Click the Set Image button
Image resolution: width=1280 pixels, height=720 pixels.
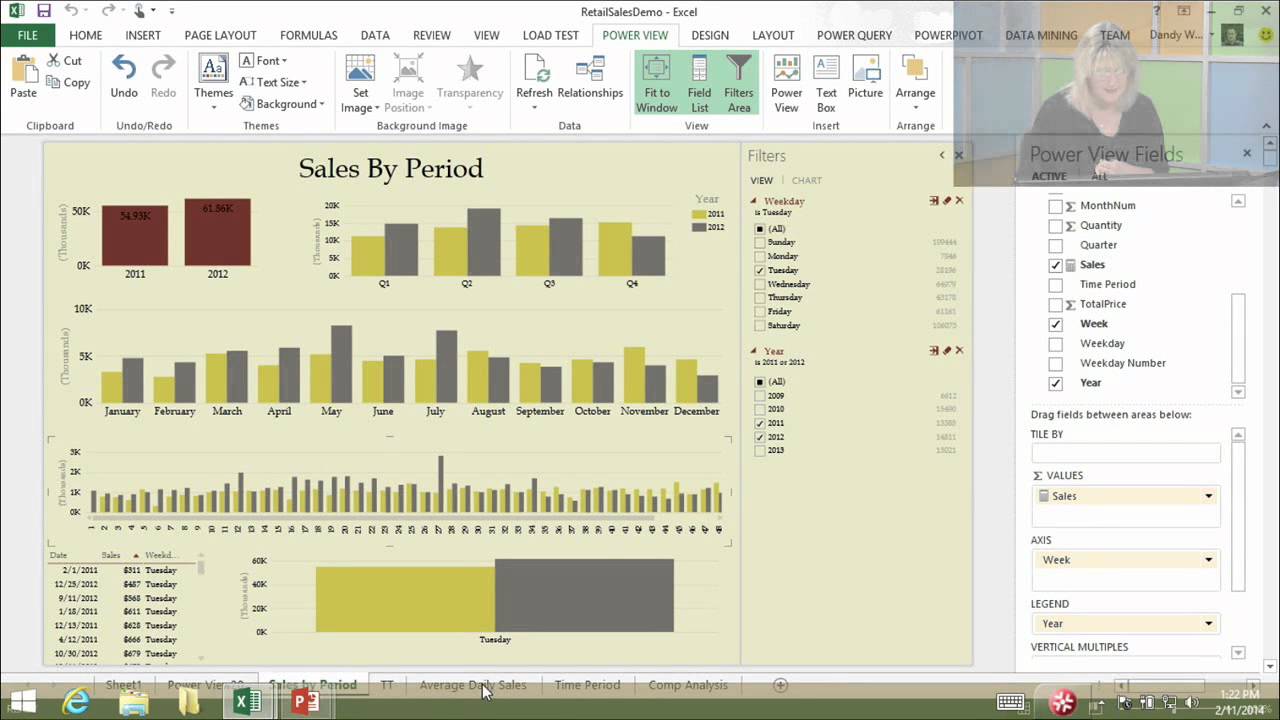click(360, 83)
